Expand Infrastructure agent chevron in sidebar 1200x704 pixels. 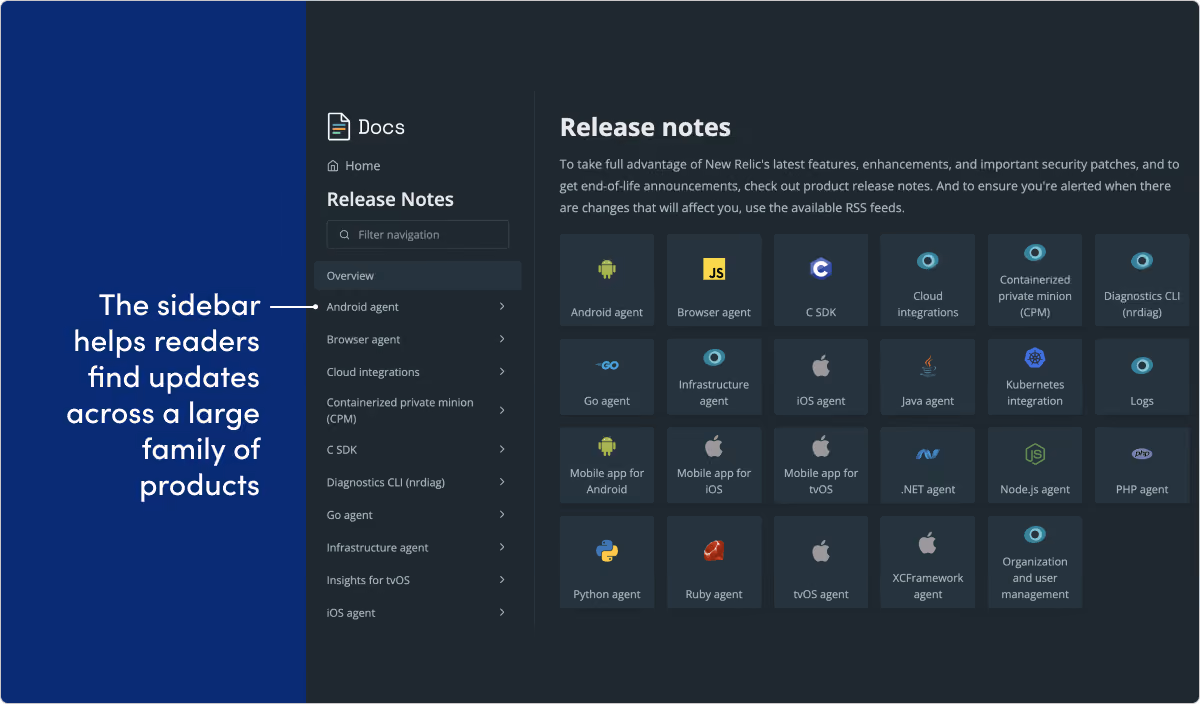coord(502,547)
